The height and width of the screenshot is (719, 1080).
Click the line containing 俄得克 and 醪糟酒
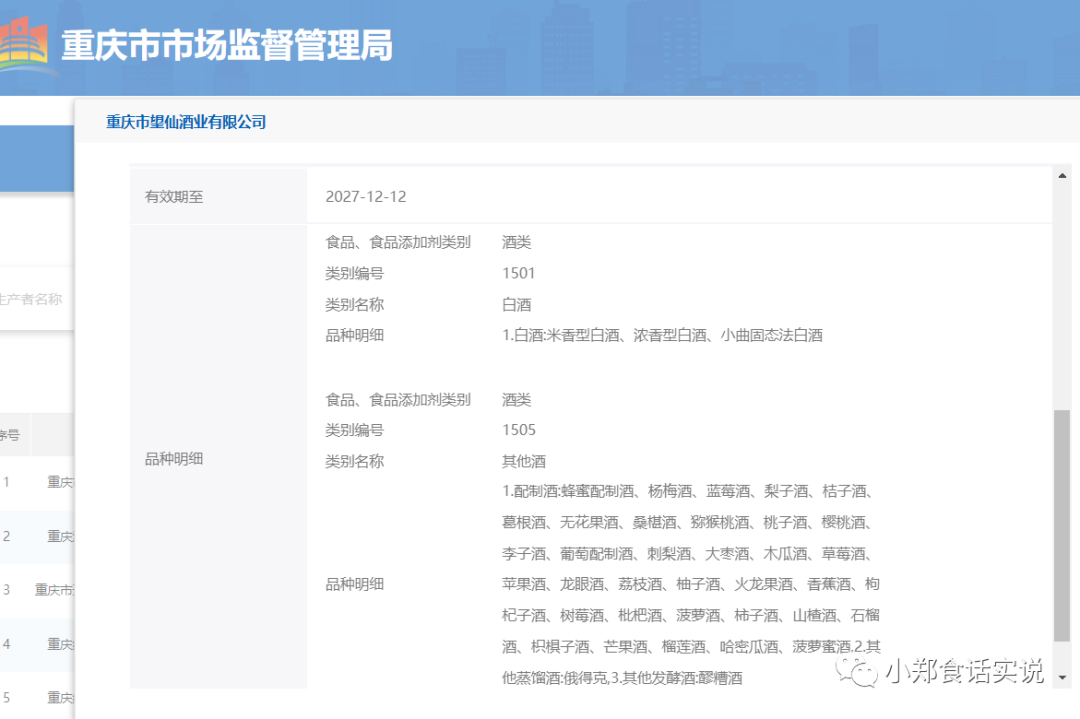(x=623, y=678)
